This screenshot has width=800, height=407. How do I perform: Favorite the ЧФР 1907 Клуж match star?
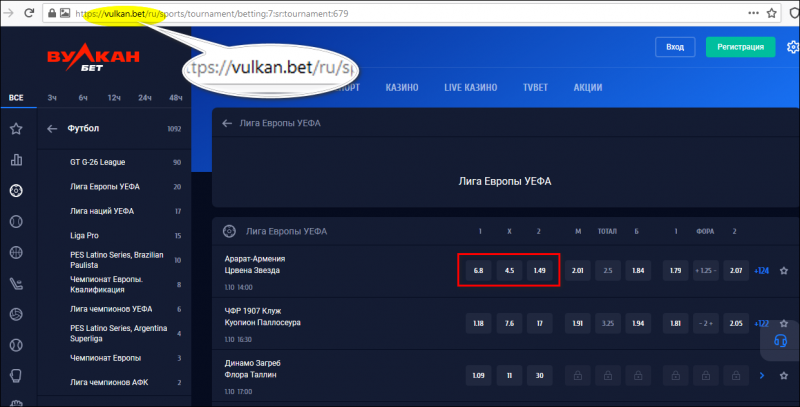(x=784, y=323)
